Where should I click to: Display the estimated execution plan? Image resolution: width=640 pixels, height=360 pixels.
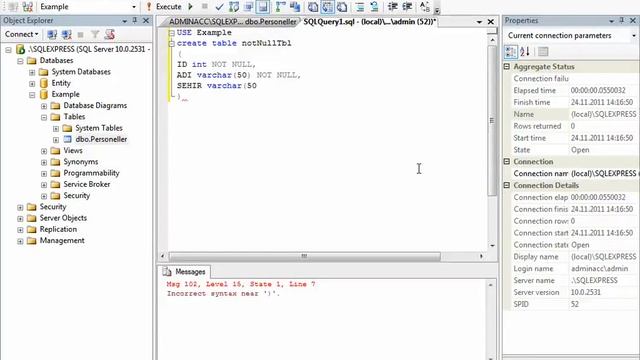(x=234, y=7)
